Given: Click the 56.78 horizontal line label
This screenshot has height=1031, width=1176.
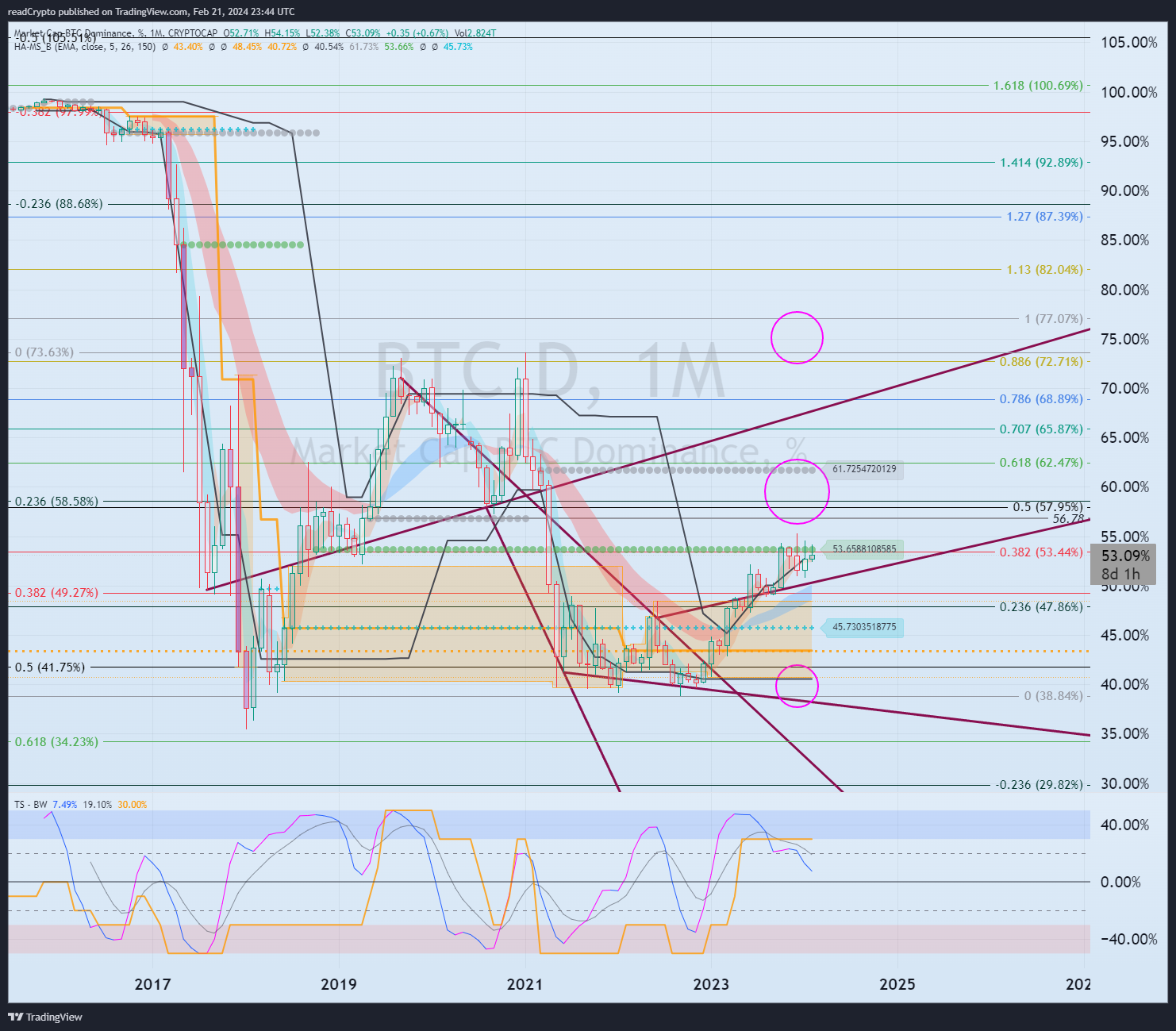Looking at the screenshot, I should [1068, 519].
